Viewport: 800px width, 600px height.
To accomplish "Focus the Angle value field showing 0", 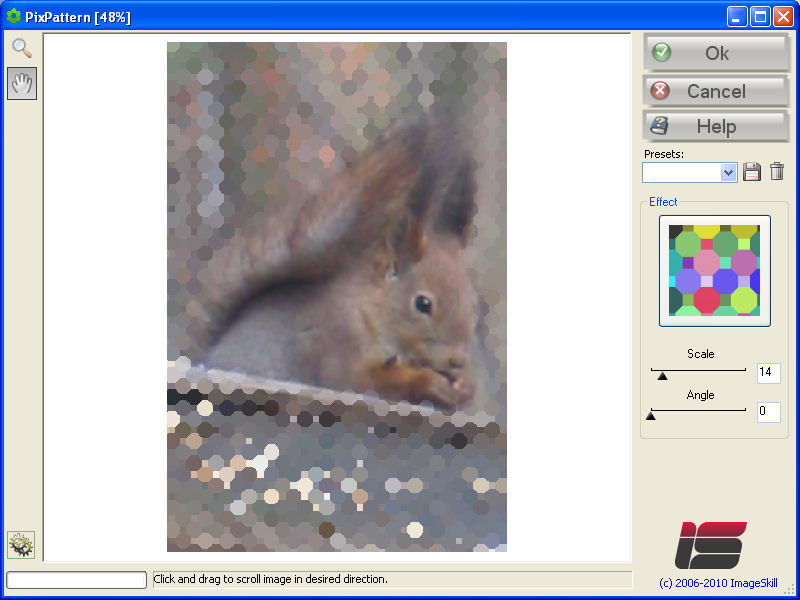I will click(x=767, y=412).
